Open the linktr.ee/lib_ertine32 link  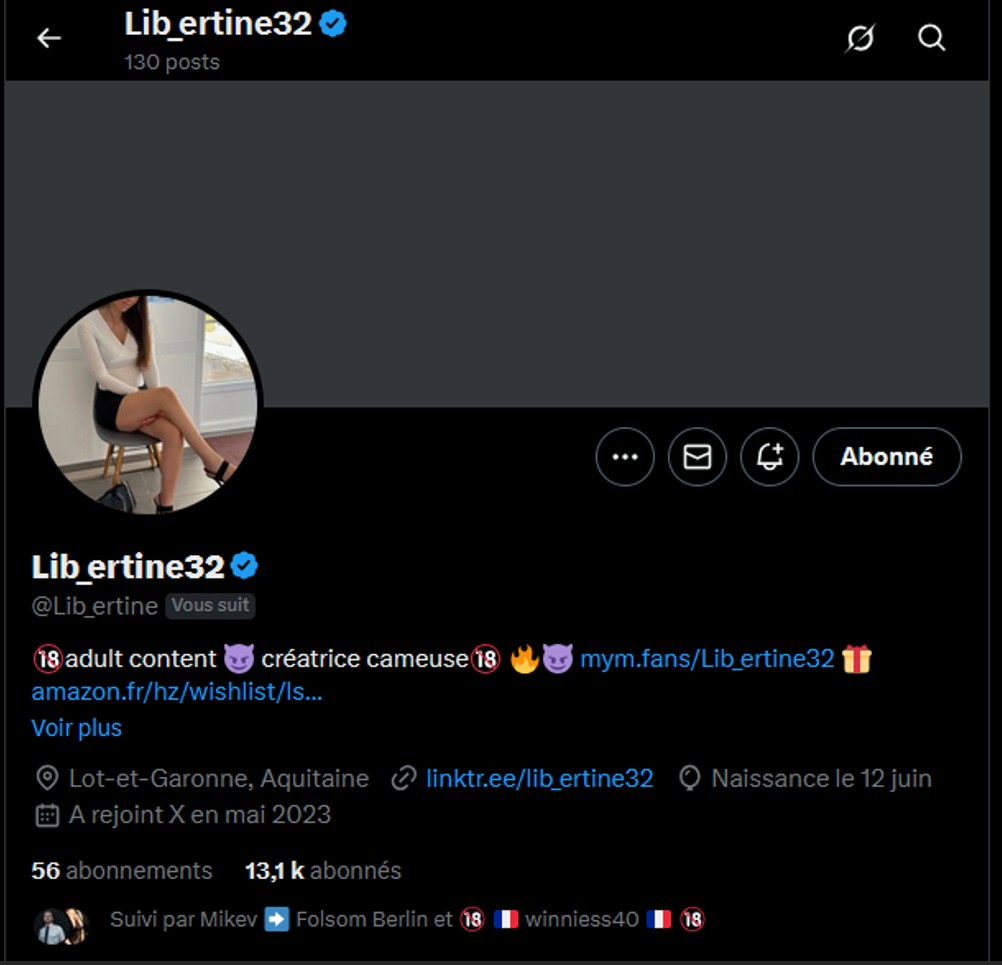tap(539, 778)
